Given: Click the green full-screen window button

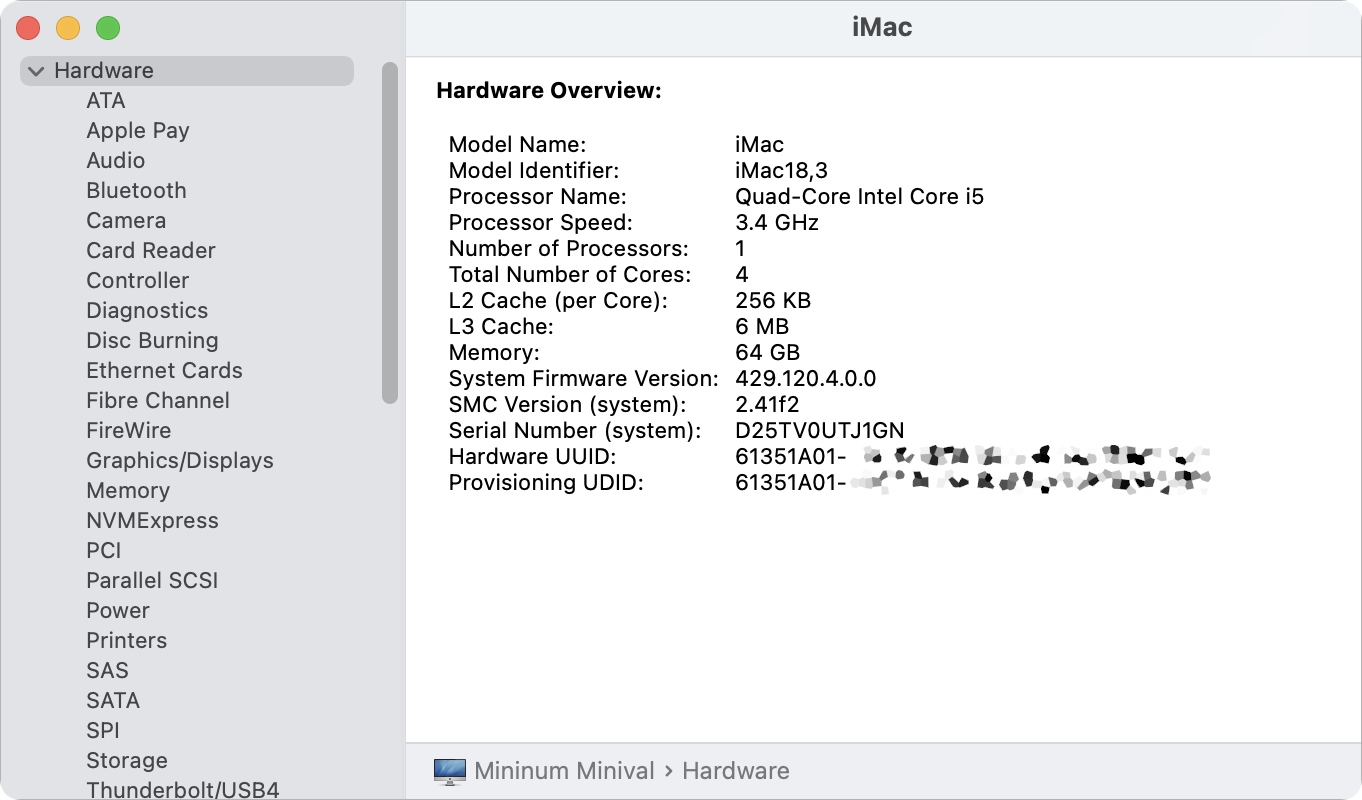Looking at the screenshot, I should (x=108, y=28).
